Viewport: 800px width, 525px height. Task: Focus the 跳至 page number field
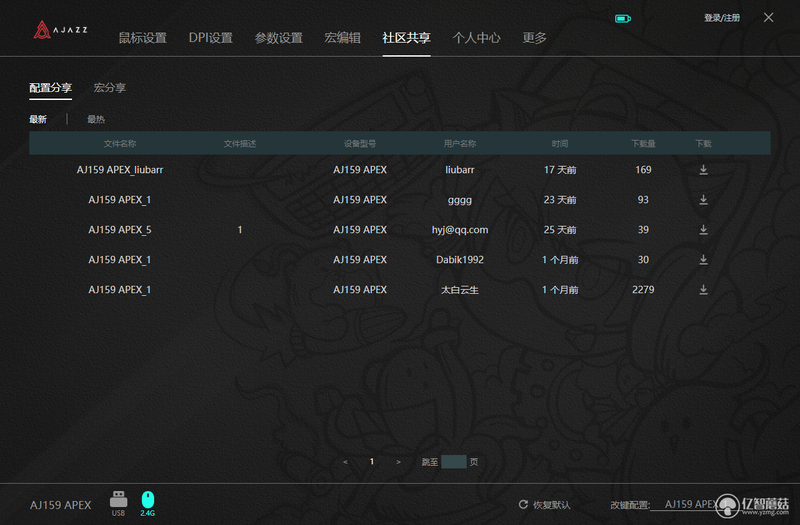point(454,462)
